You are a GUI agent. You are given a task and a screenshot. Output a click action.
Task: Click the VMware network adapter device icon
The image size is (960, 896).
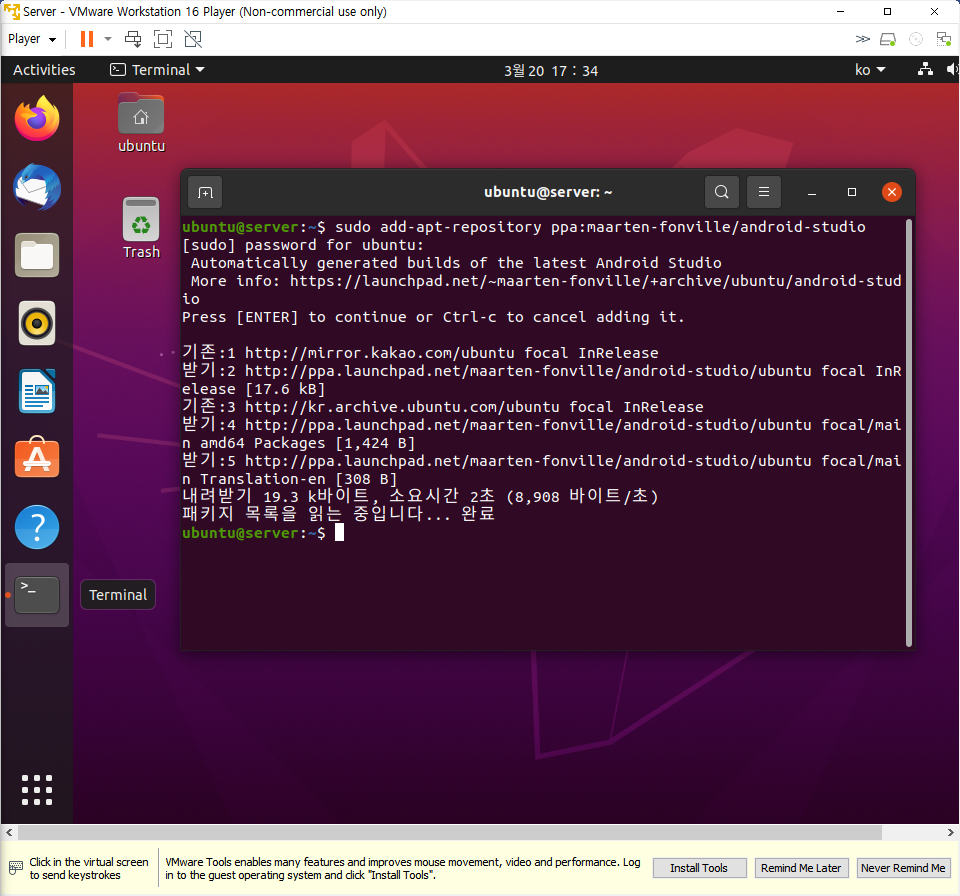click(943, 39)
